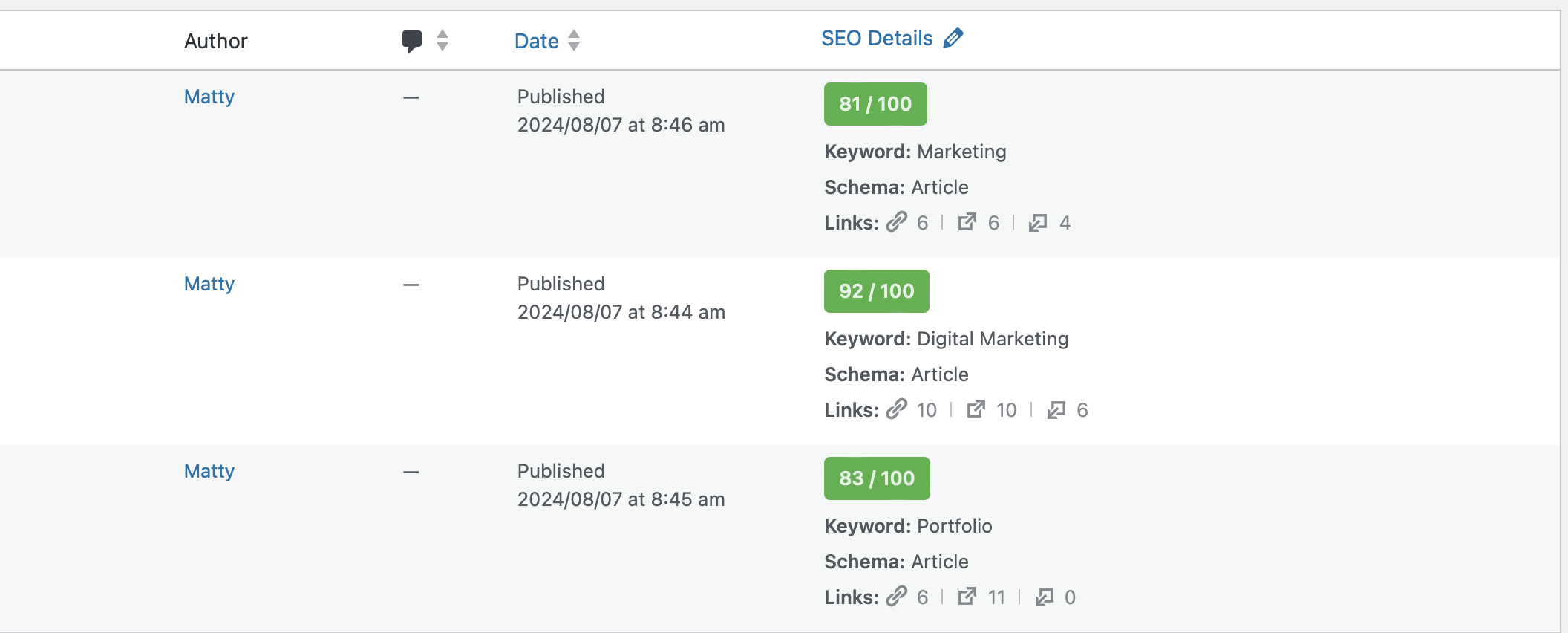
Task: Click incoming links count 0 in Portfolio row
Action: (1070, 597)
